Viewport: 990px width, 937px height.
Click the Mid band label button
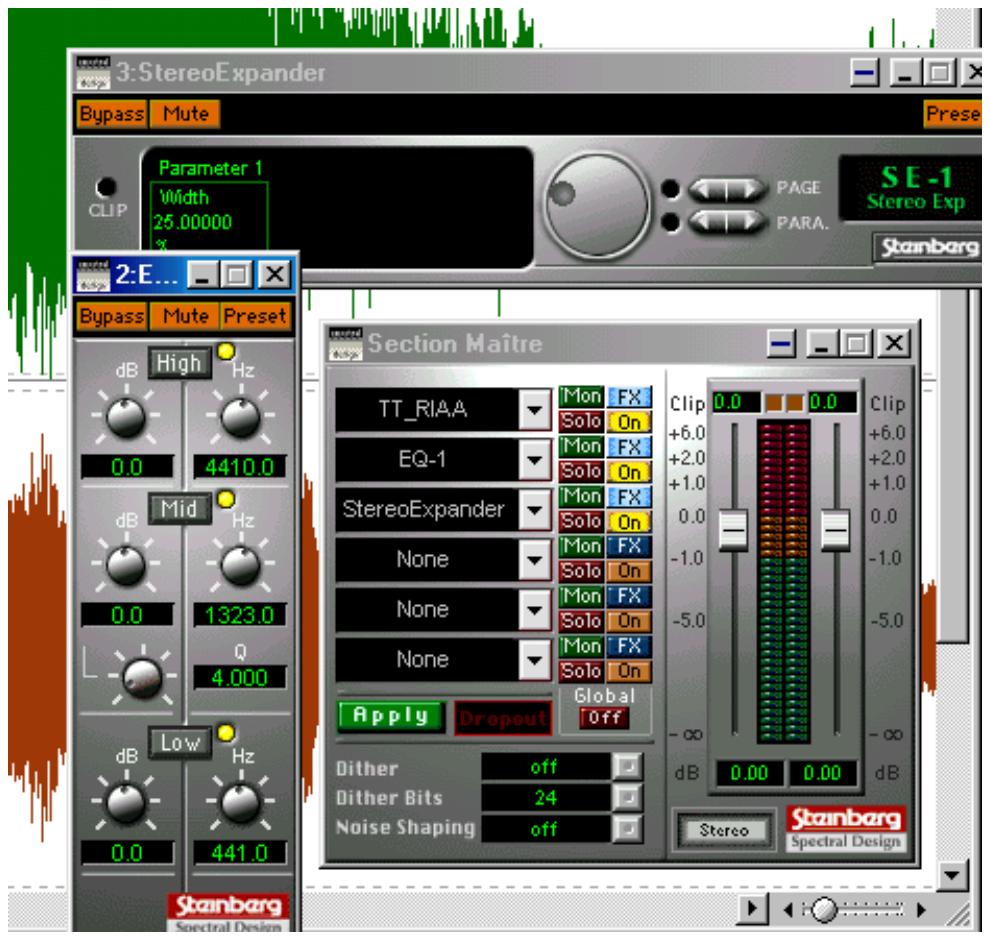(x=179, y=509)
